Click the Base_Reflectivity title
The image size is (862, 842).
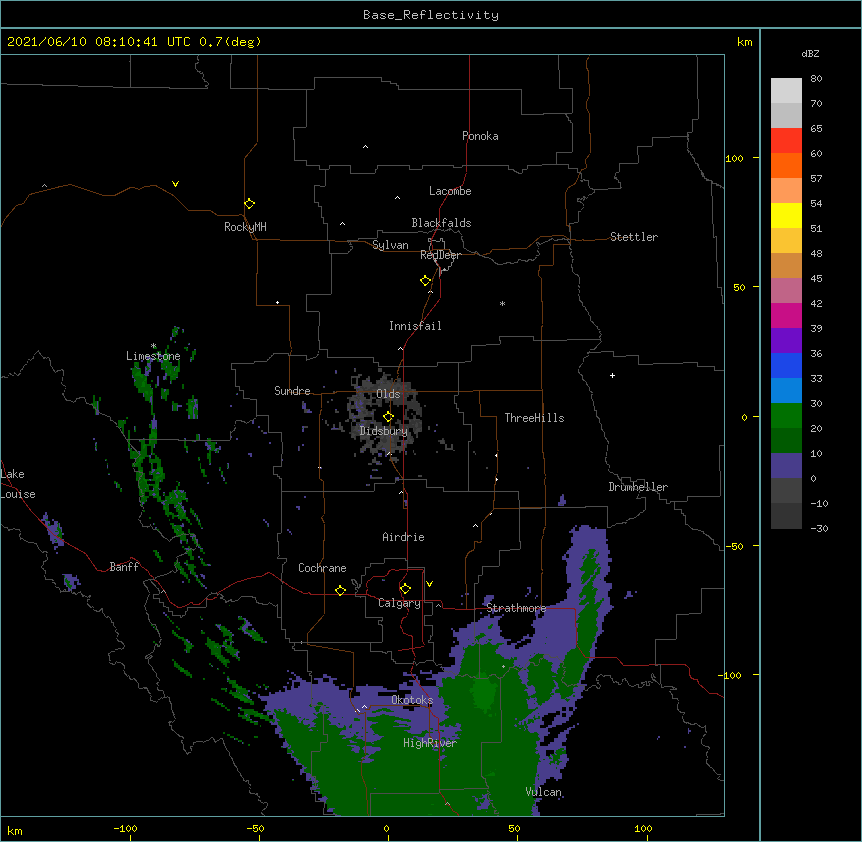pyautogui.click(x=431, y=15)
